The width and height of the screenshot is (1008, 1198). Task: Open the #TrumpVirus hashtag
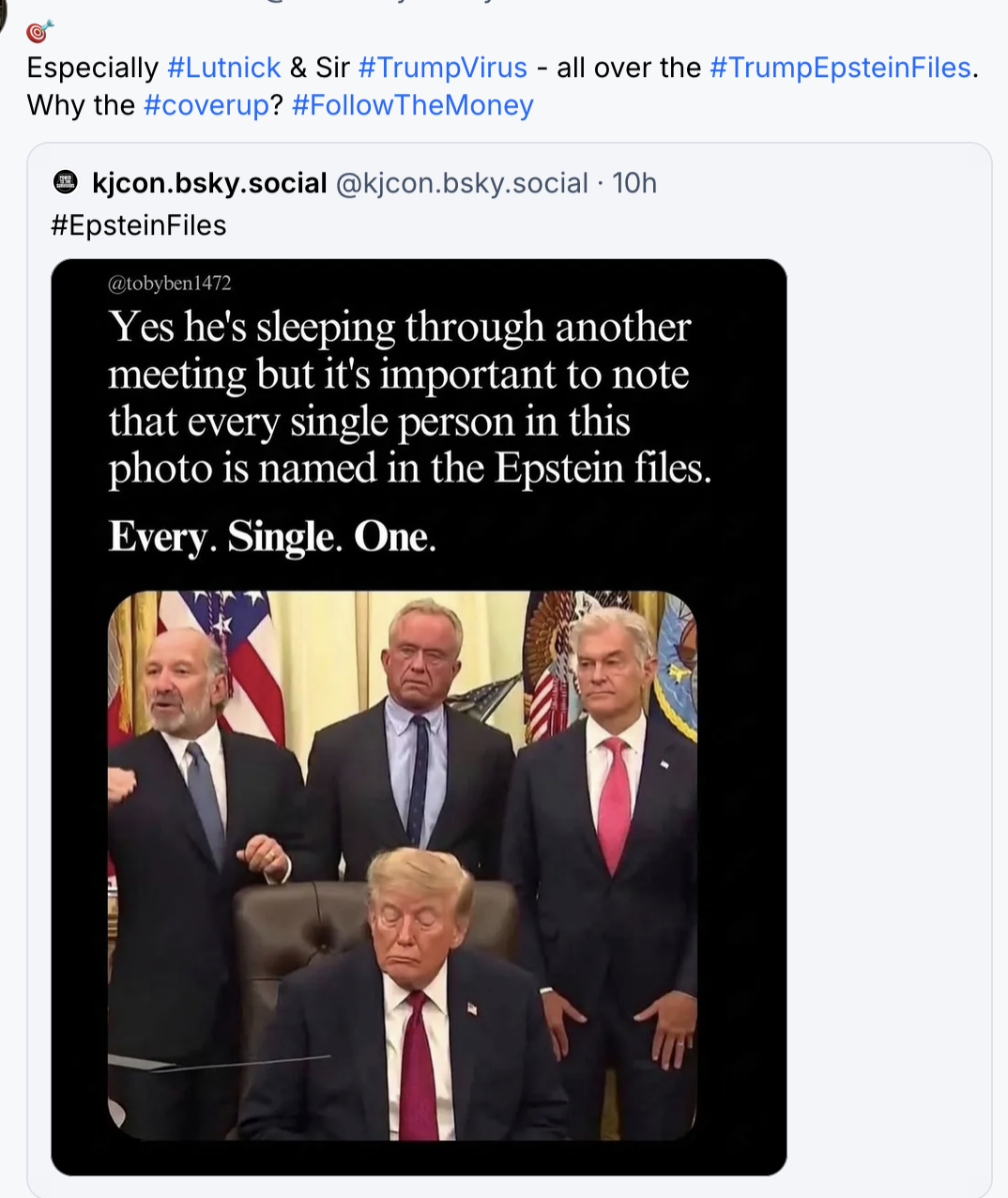[x=442, y=68]
